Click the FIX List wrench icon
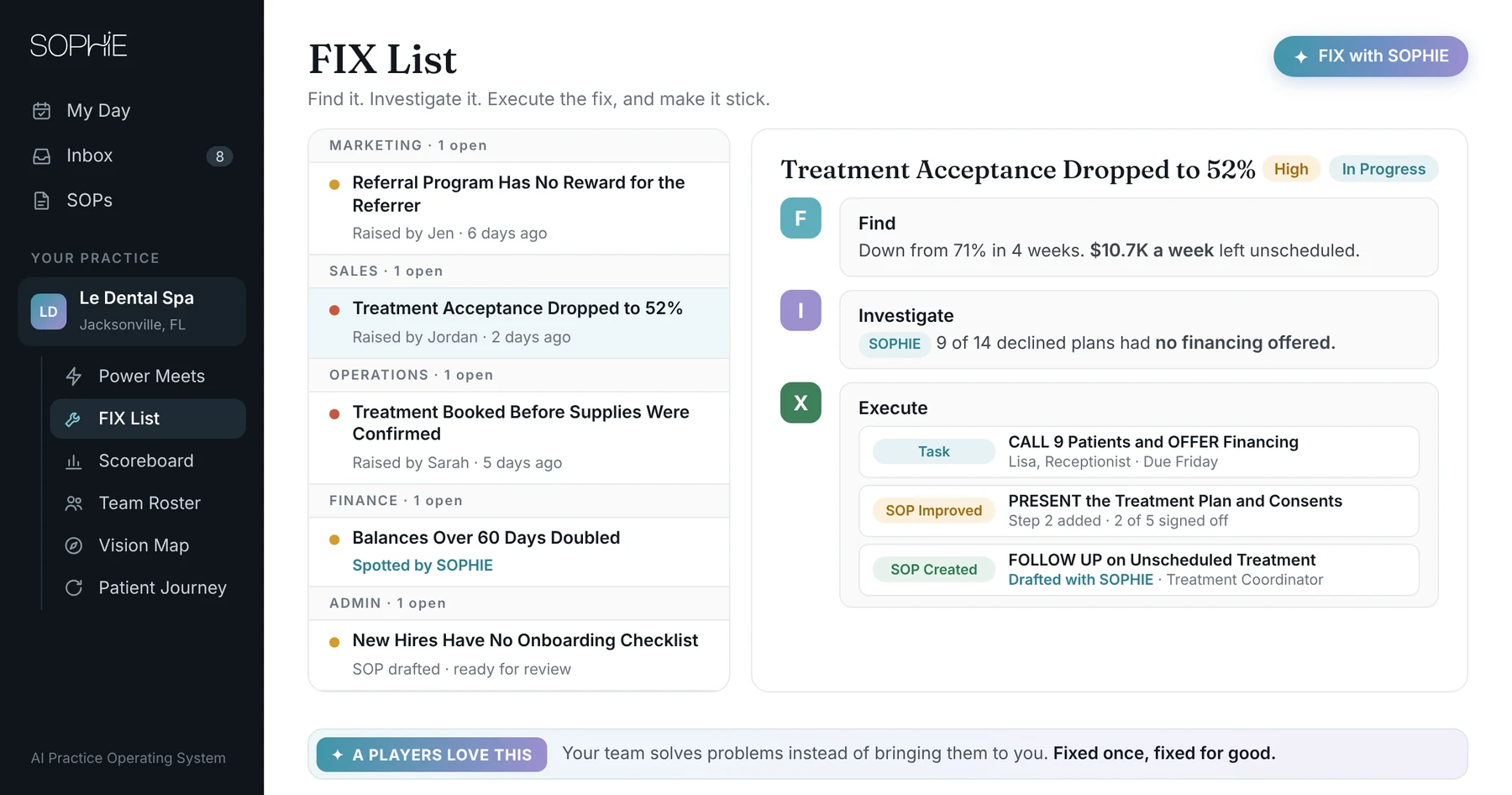Image resolution: width=1512 pixels, height=795 pixels. click(x=74, y=419)
